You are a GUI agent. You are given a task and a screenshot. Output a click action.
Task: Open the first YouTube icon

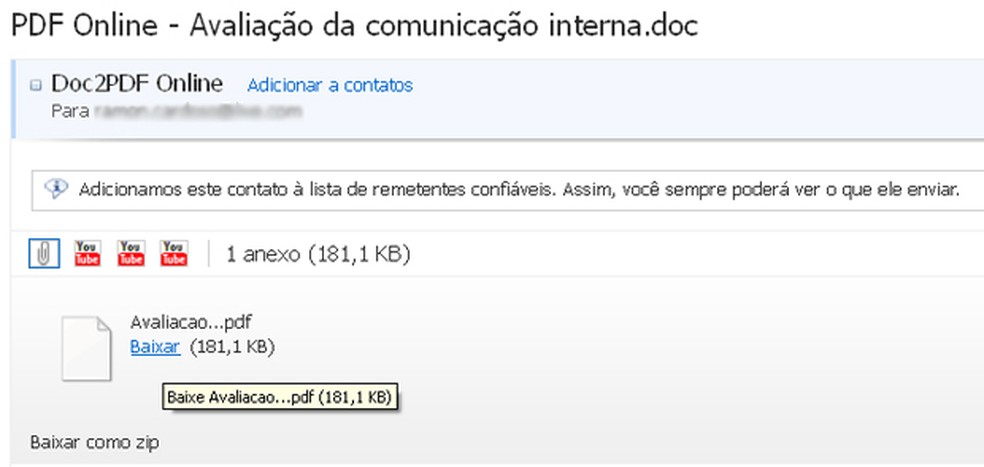87,254
